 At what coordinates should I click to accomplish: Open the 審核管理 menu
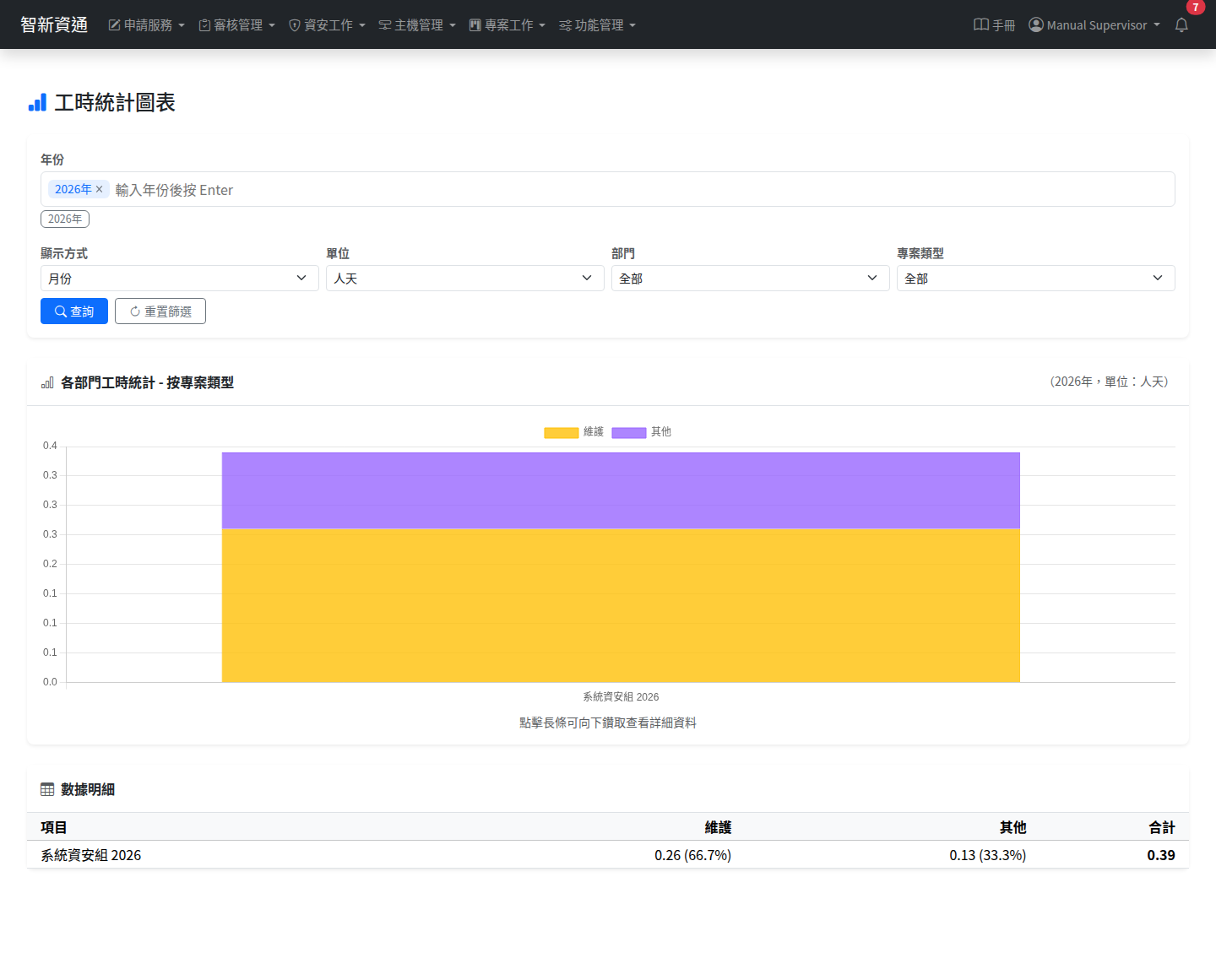click(x=236, y=25)
